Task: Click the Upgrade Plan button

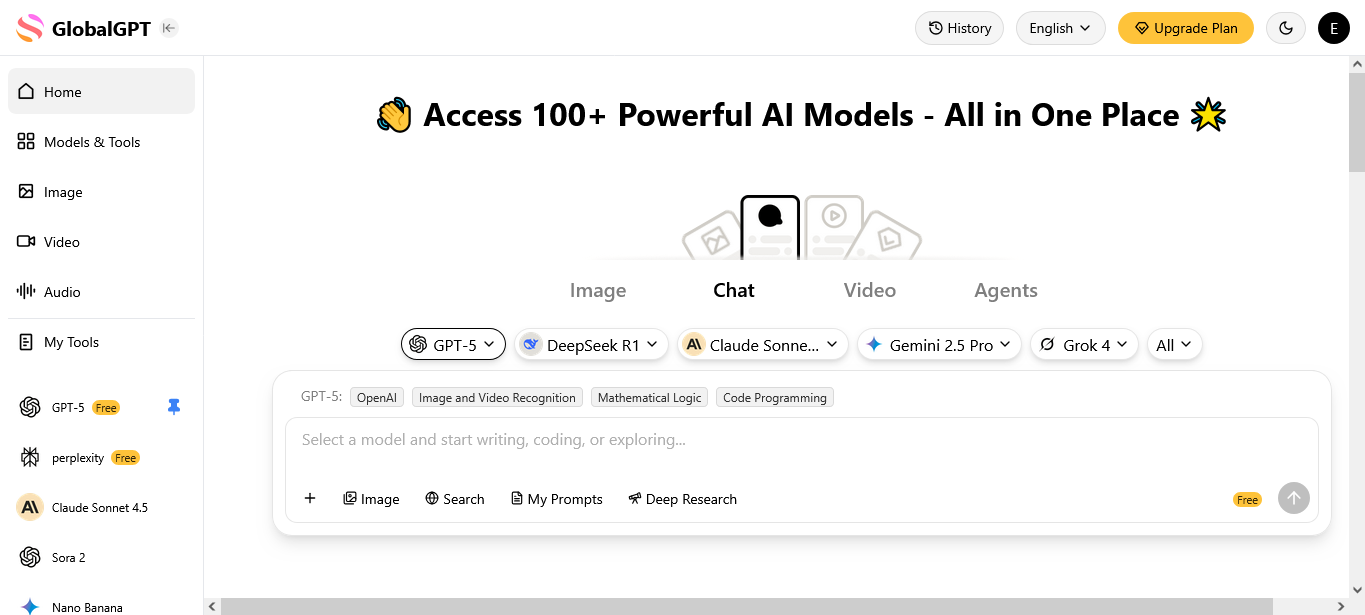Action: click(1185, 28)
